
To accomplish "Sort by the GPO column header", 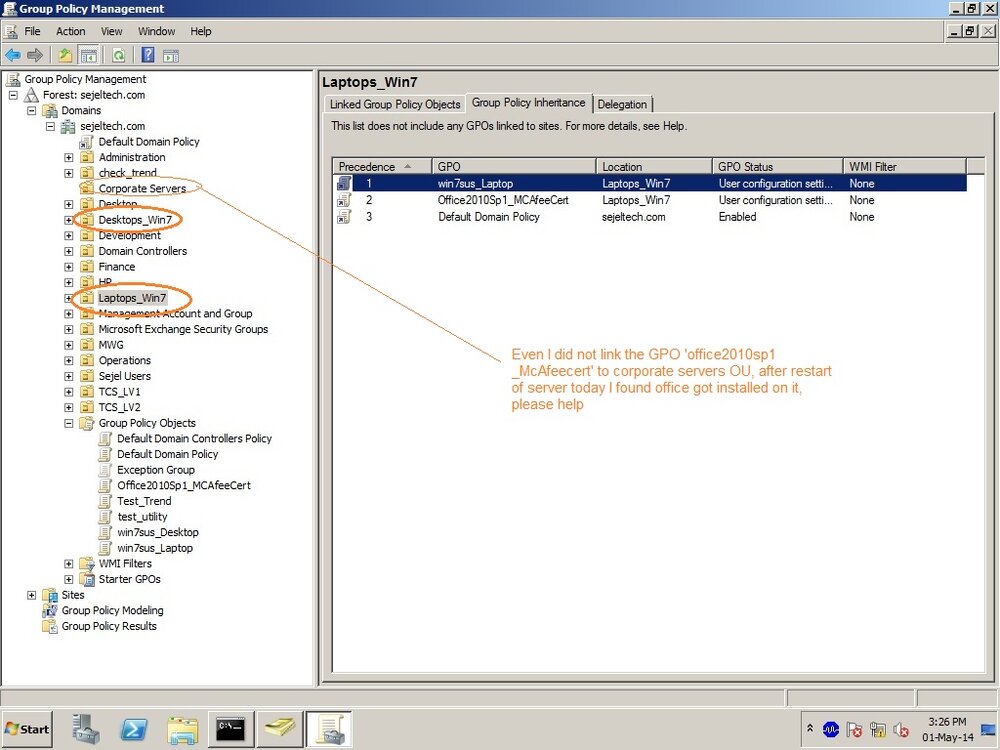I will (x=514, y=166).
